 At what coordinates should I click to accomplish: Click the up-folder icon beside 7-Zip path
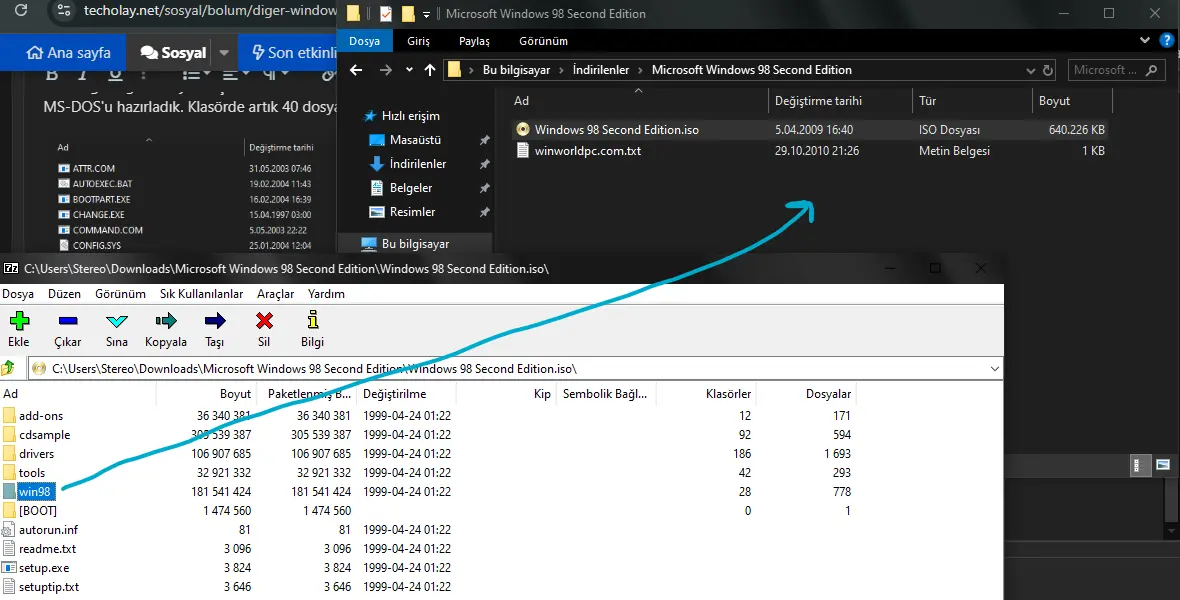click(x=9, y=368)
